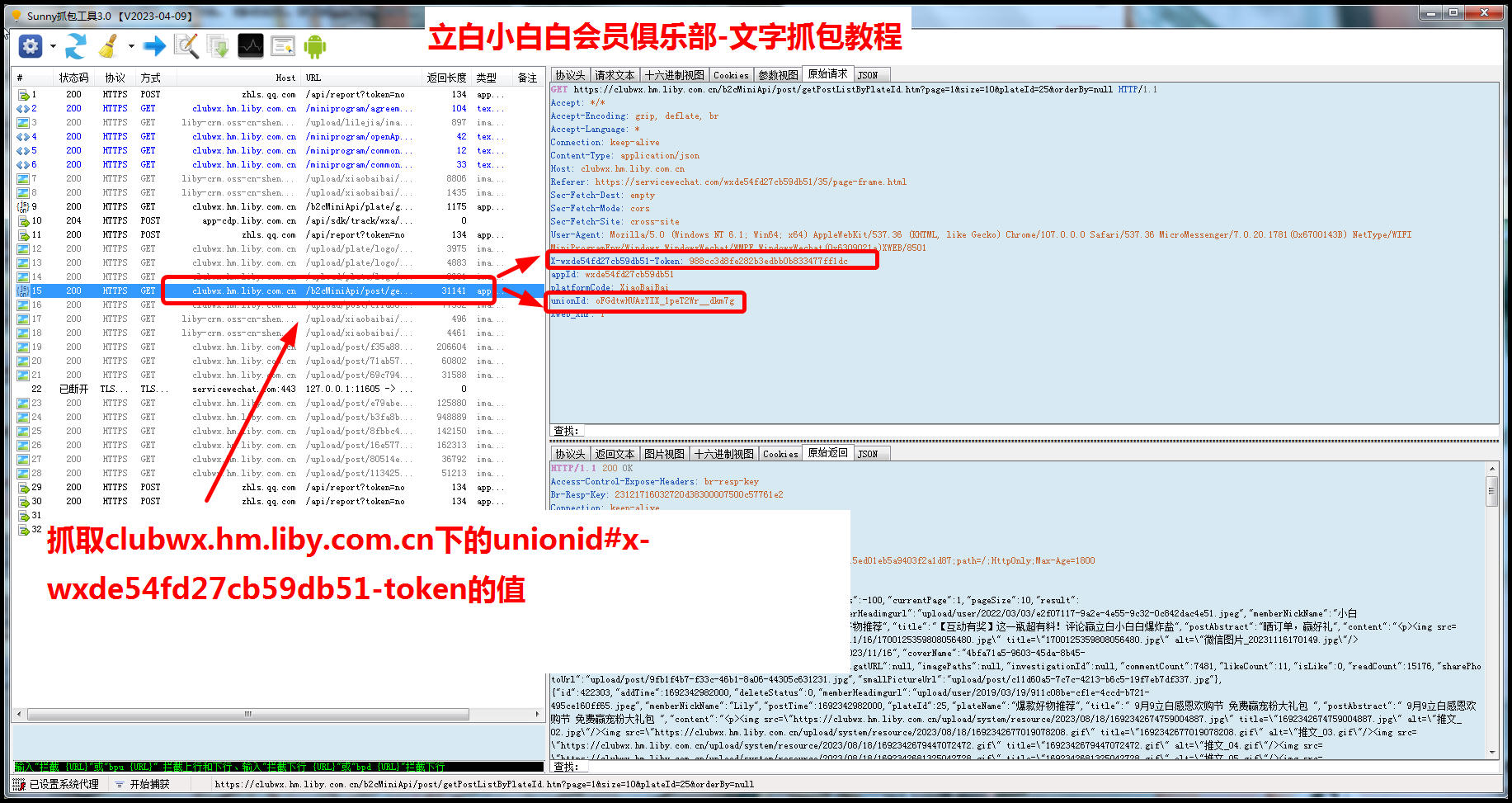This screenshot has width=1512, height=803.
Task: Select the 原始返回 tab
Action: pos(828,453)
